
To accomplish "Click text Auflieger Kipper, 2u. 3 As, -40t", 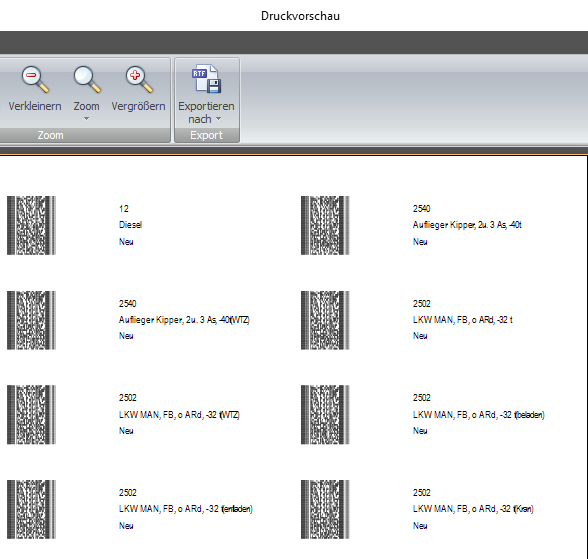I will 467,225.
